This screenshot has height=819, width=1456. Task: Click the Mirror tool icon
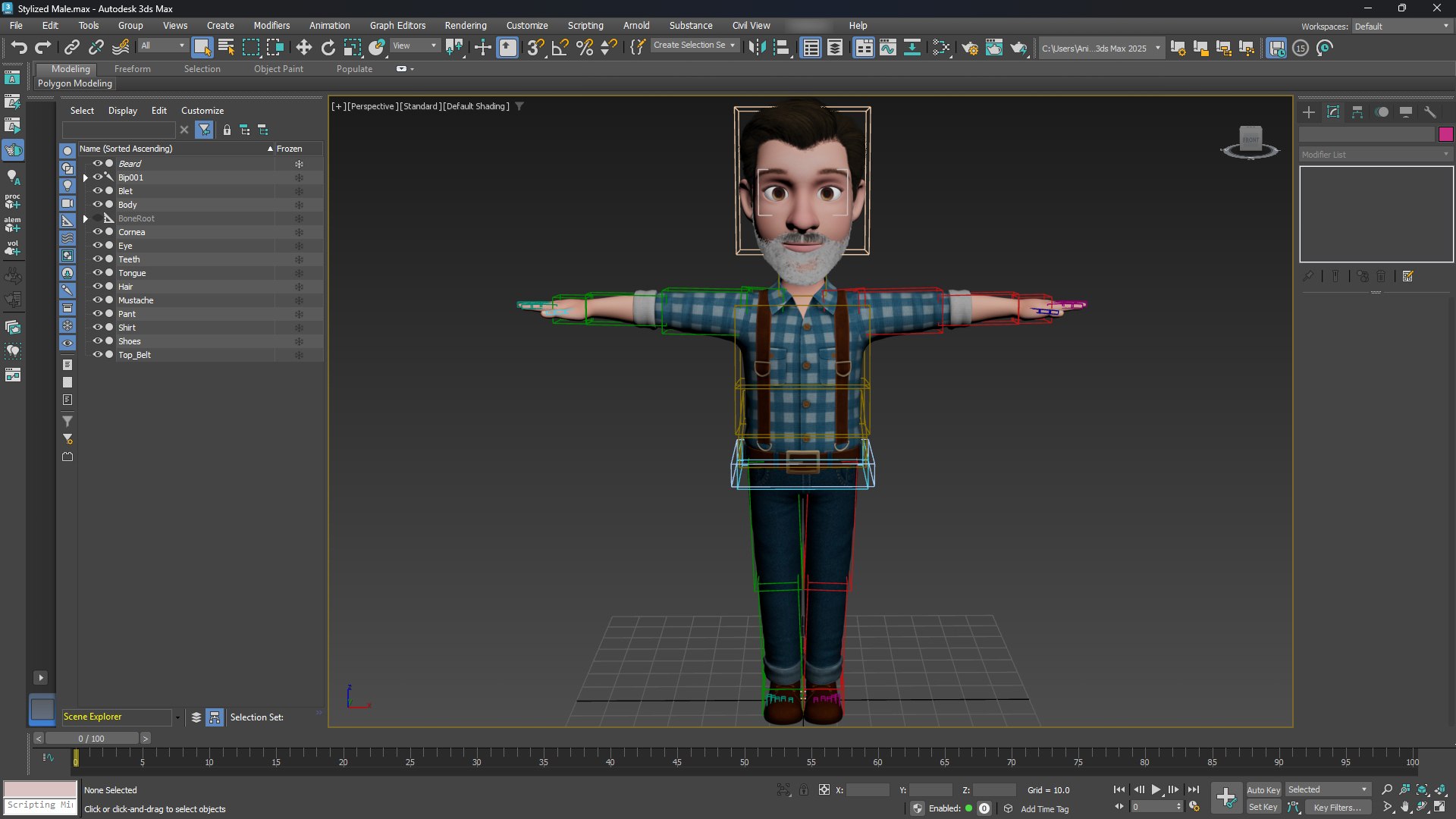point(757,48)
